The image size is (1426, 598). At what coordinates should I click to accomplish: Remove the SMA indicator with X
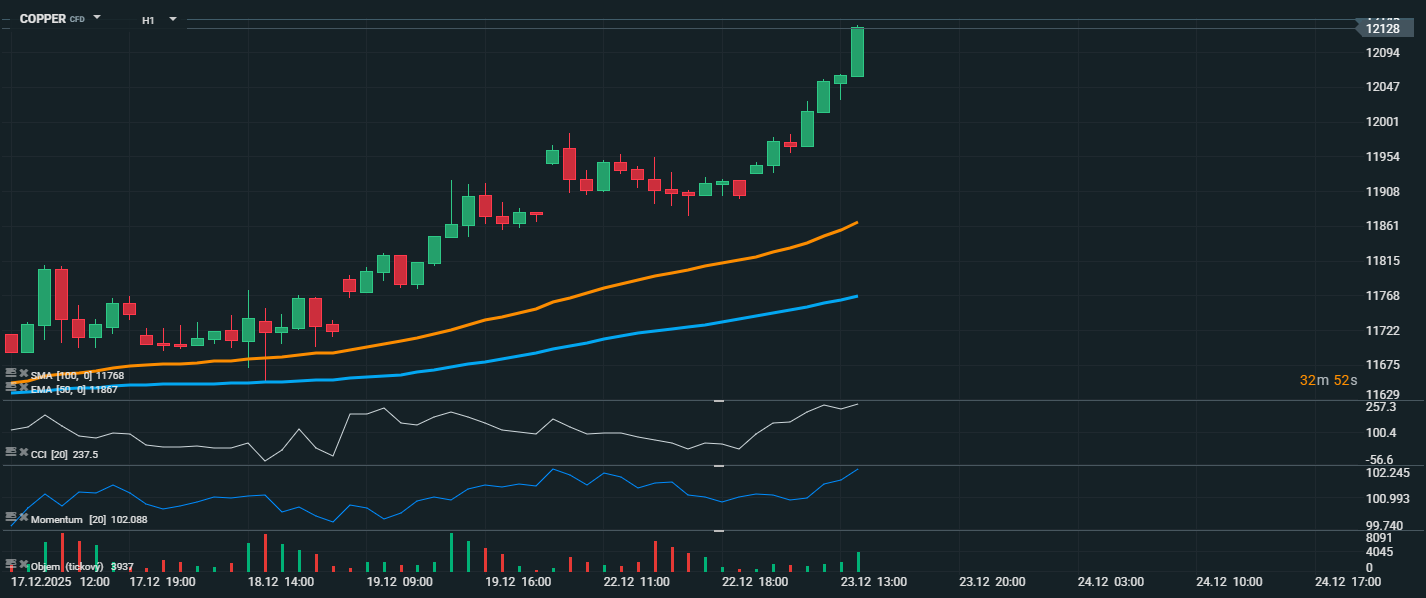click(x=23, y=373)
